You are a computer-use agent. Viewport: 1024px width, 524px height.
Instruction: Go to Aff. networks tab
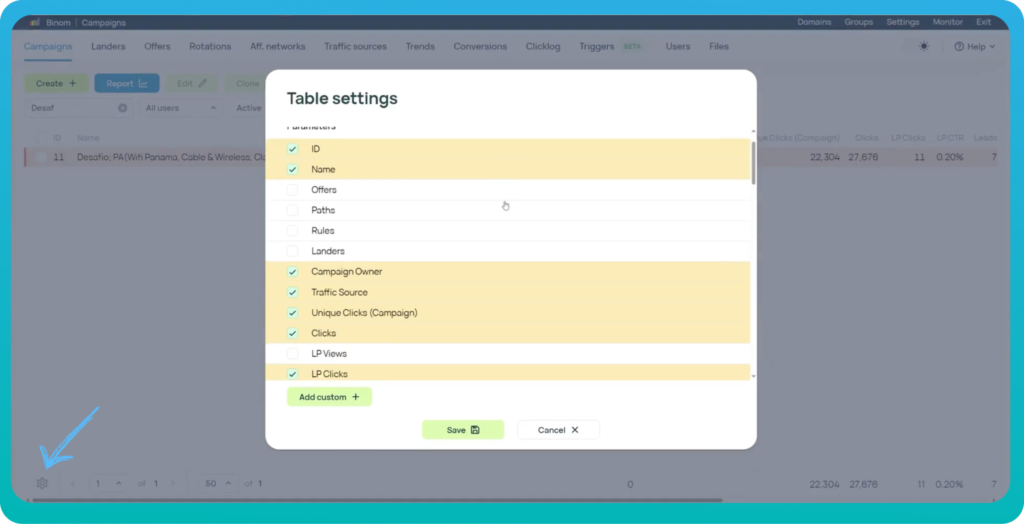click(278, 46)
